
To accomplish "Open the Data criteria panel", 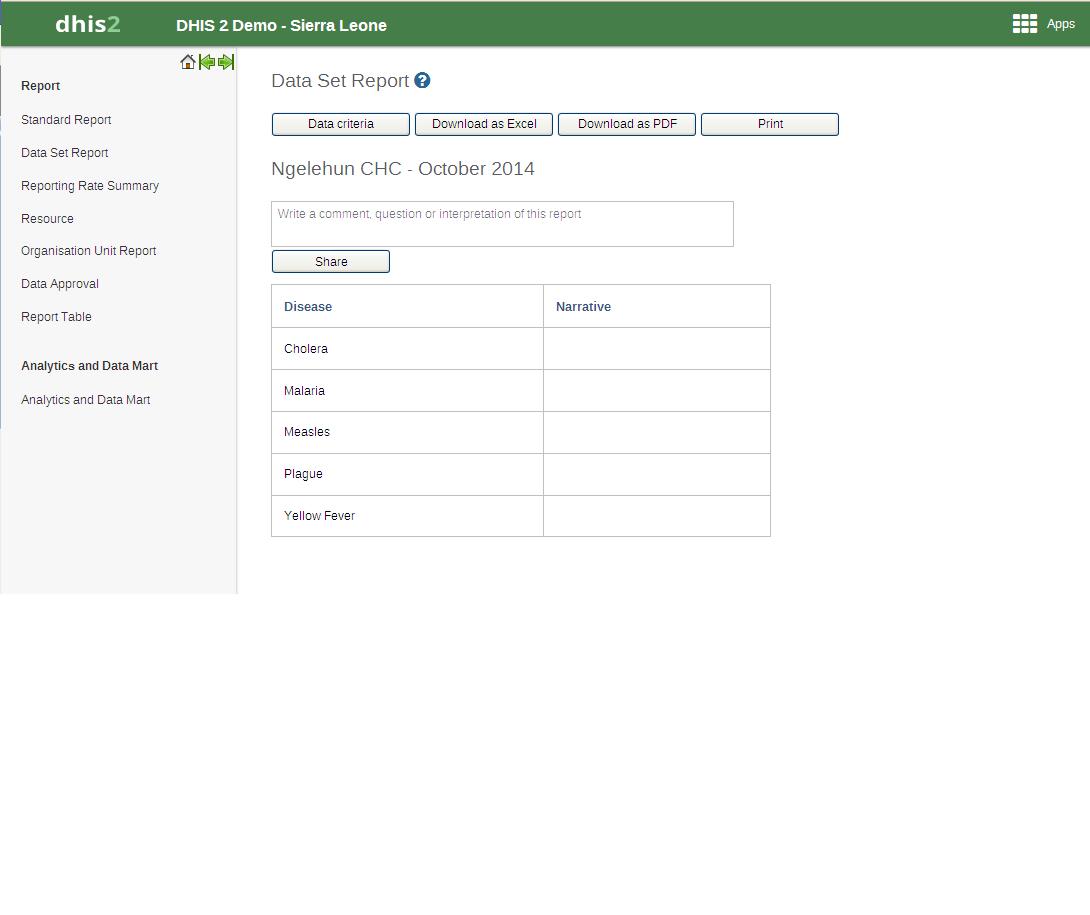I will point(341,124).
